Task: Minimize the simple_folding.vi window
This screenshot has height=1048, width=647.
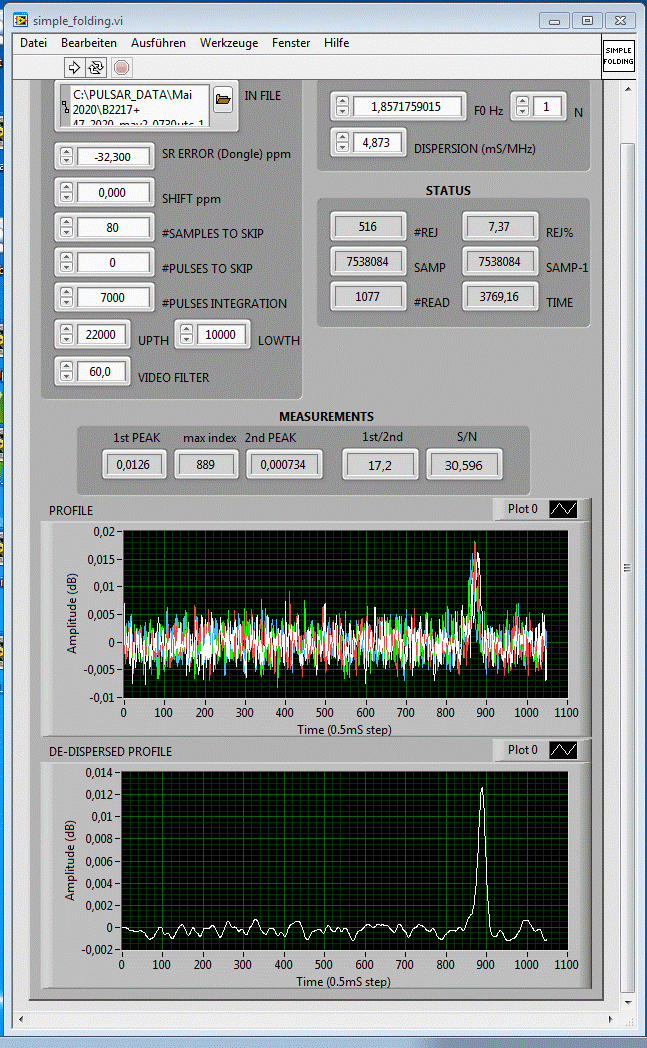Action: pyautogui.click(x=554, y=21)
